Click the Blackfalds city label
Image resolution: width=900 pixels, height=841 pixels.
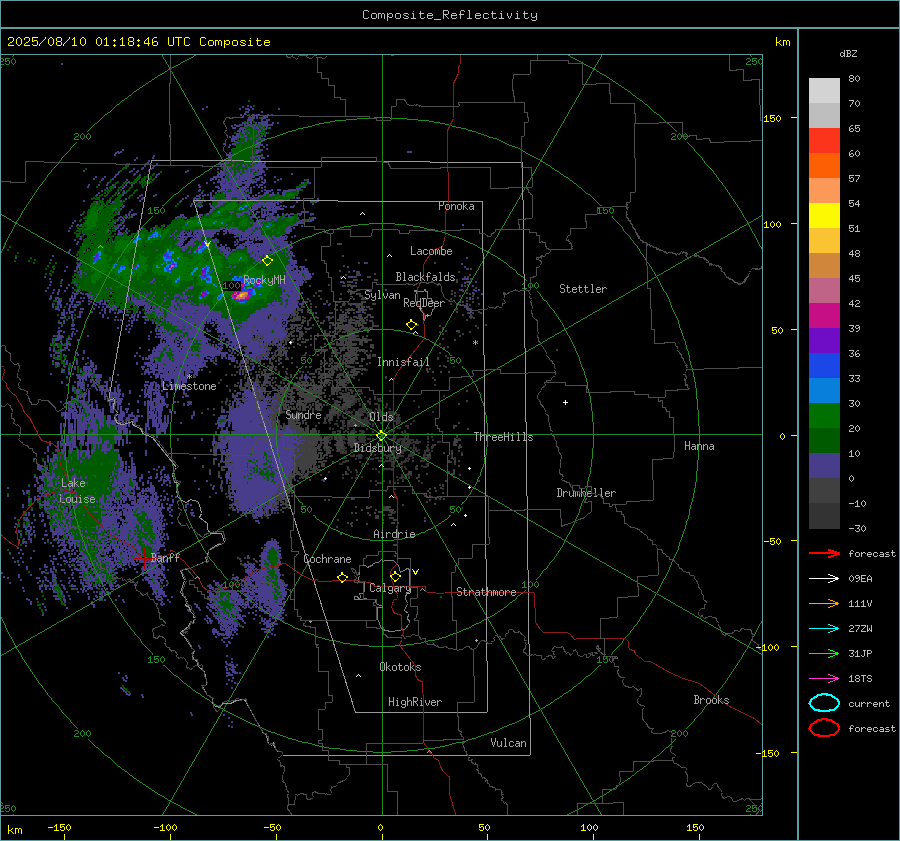[x=425, y=277]
